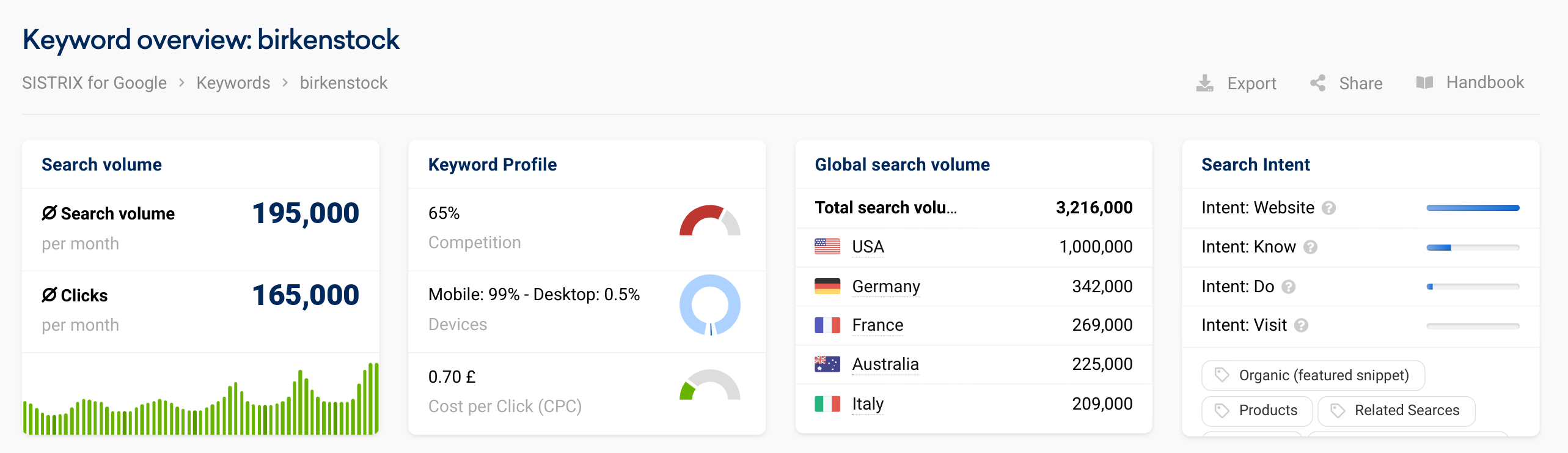Open the USA country link
This screenshot has height=453, width=1568.
pyautogui.click(x=868, y=247)
